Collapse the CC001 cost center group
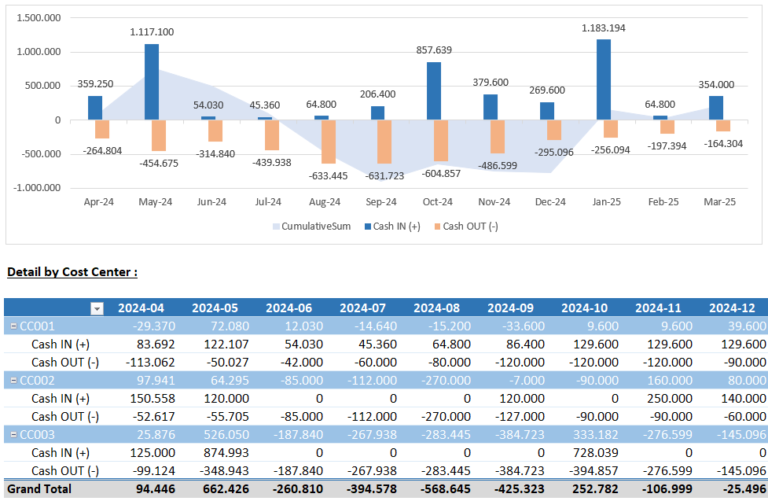768x501 pixels. point(13,327)
